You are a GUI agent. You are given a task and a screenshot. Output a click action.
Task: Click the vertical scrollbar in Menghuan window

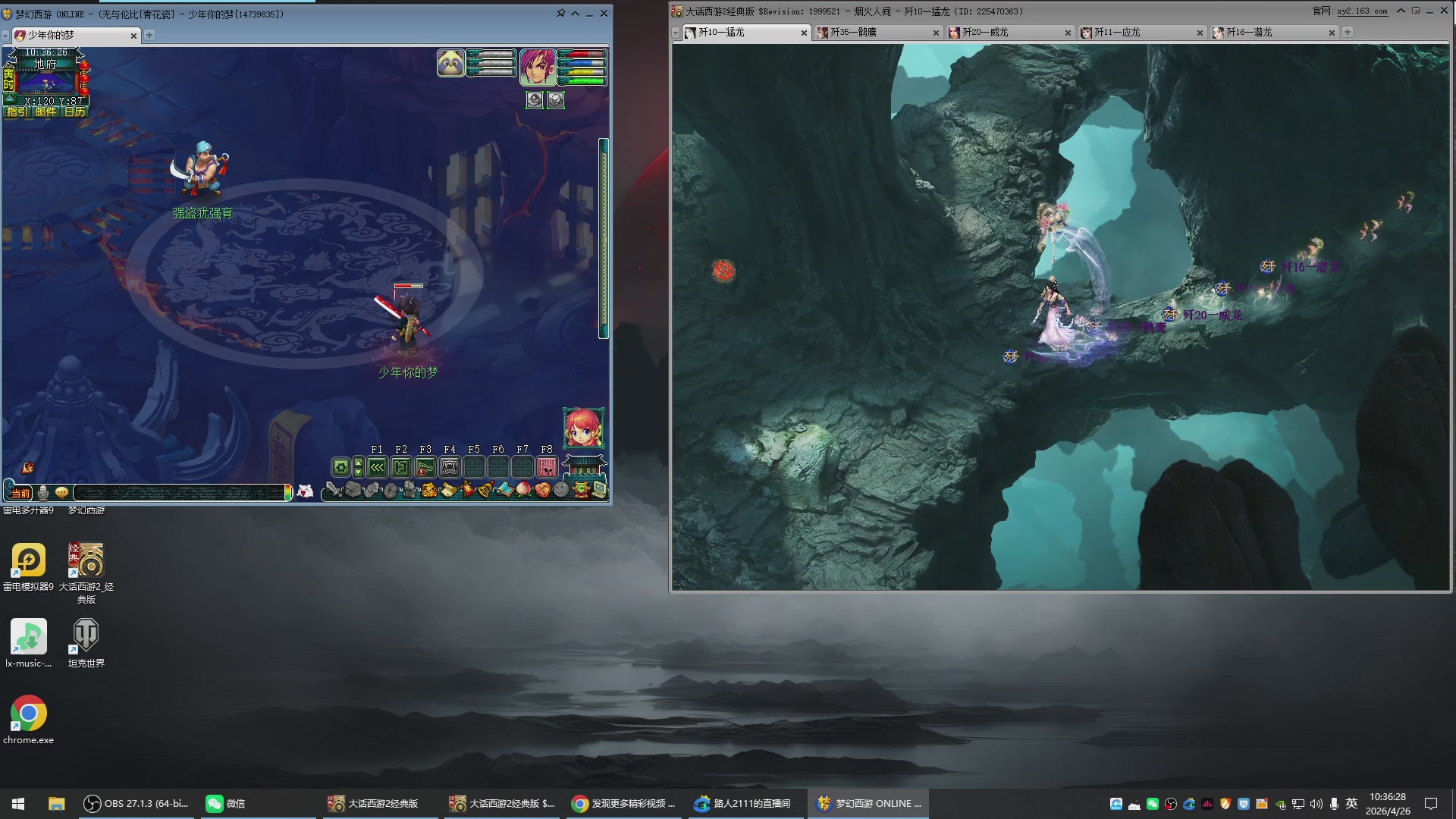coord(604,238)
